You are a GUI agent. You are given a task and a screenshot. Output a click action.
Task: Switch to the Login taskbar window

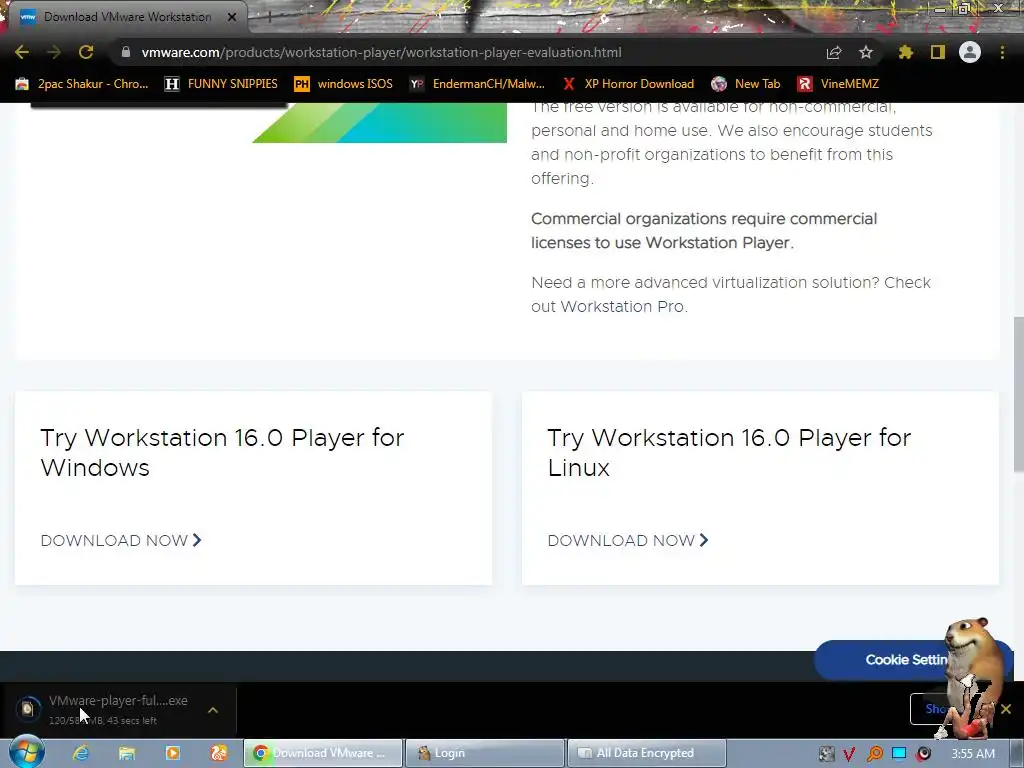pos(485,753)
